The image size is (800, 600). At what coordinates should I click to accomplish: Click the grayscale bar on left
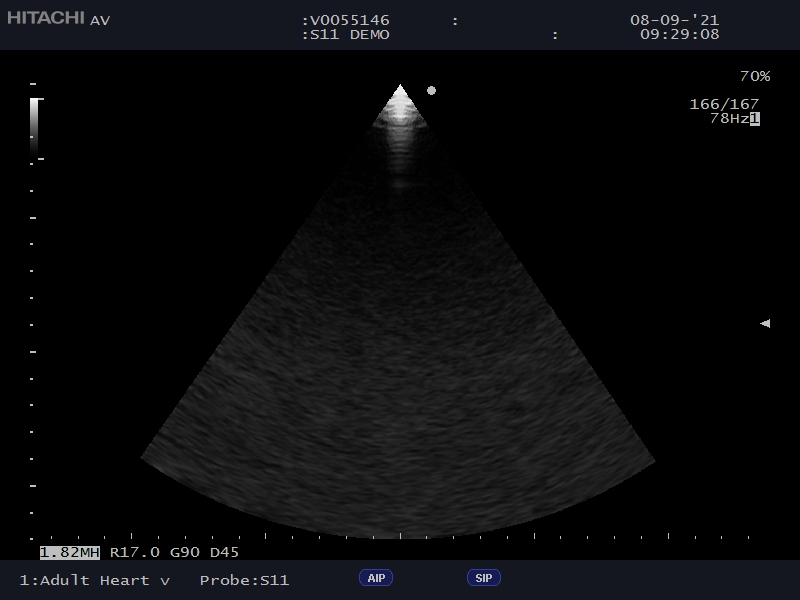[35, 128]
